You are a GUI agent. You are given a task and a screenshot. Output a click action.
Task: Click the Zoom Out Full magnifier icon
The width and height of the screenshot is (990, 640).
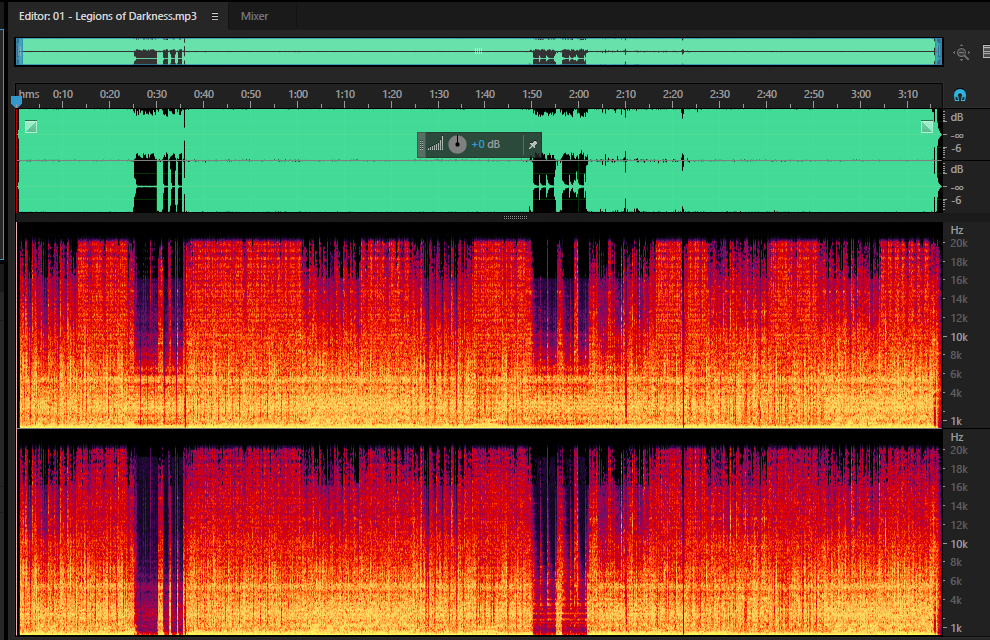962,53
